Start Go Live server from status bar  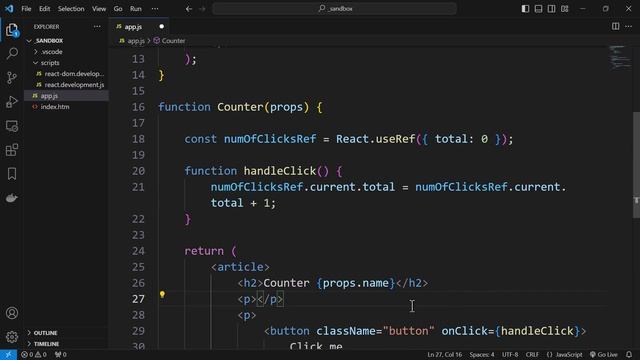[604, 355]
